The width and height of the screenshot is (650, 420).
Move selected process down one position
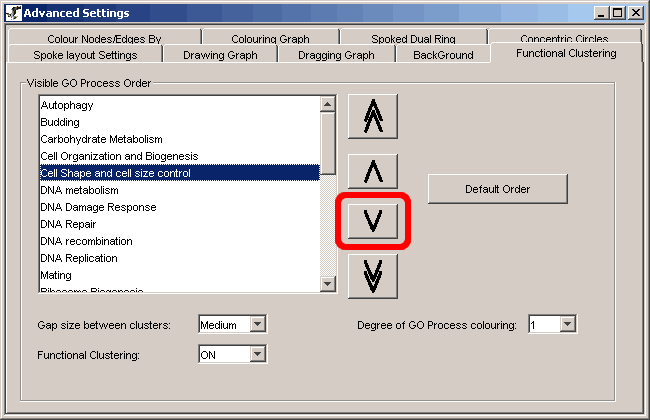[372, 222]
